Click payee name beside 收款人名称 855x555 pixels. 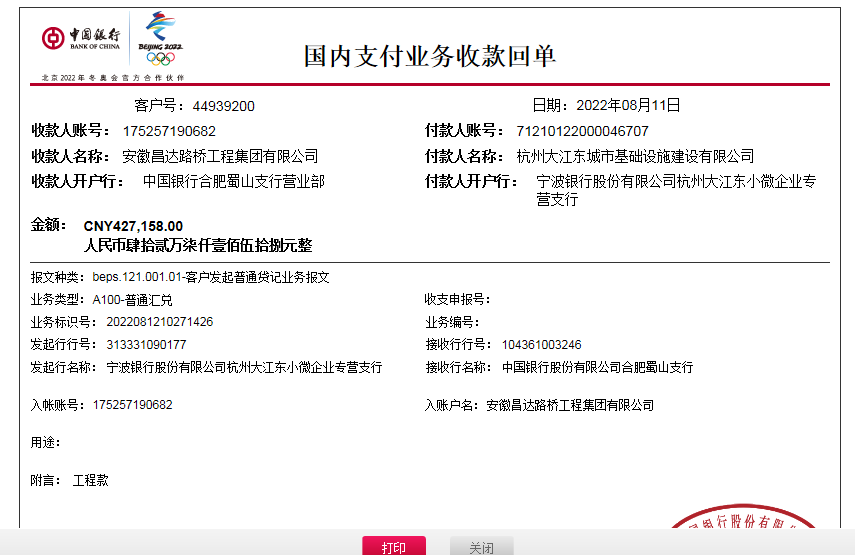[220, 156]
